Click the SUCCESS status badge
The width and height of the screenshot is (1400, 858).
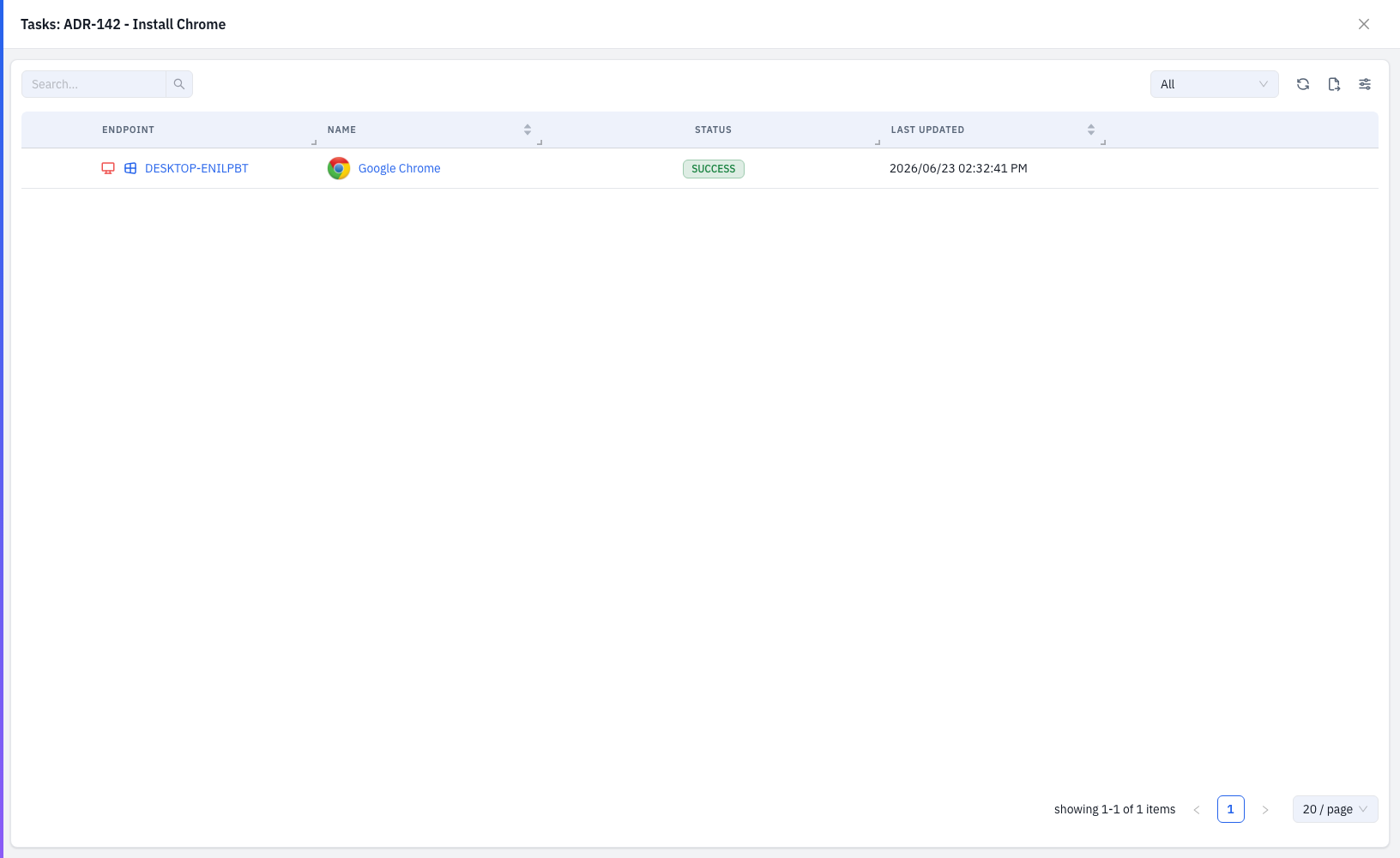[x=714, y=169]
